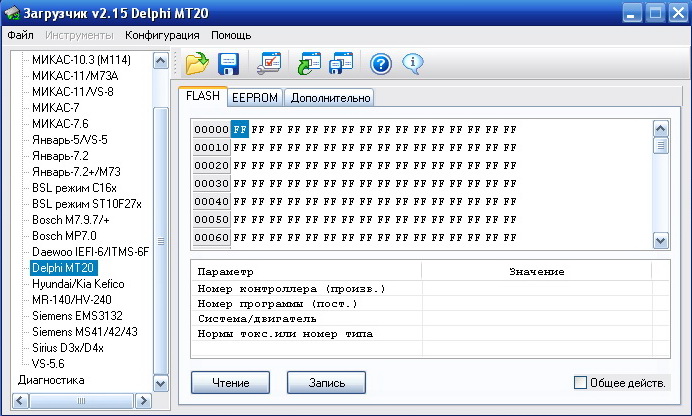Click the save floppy disk icon

tap(228, 64)
